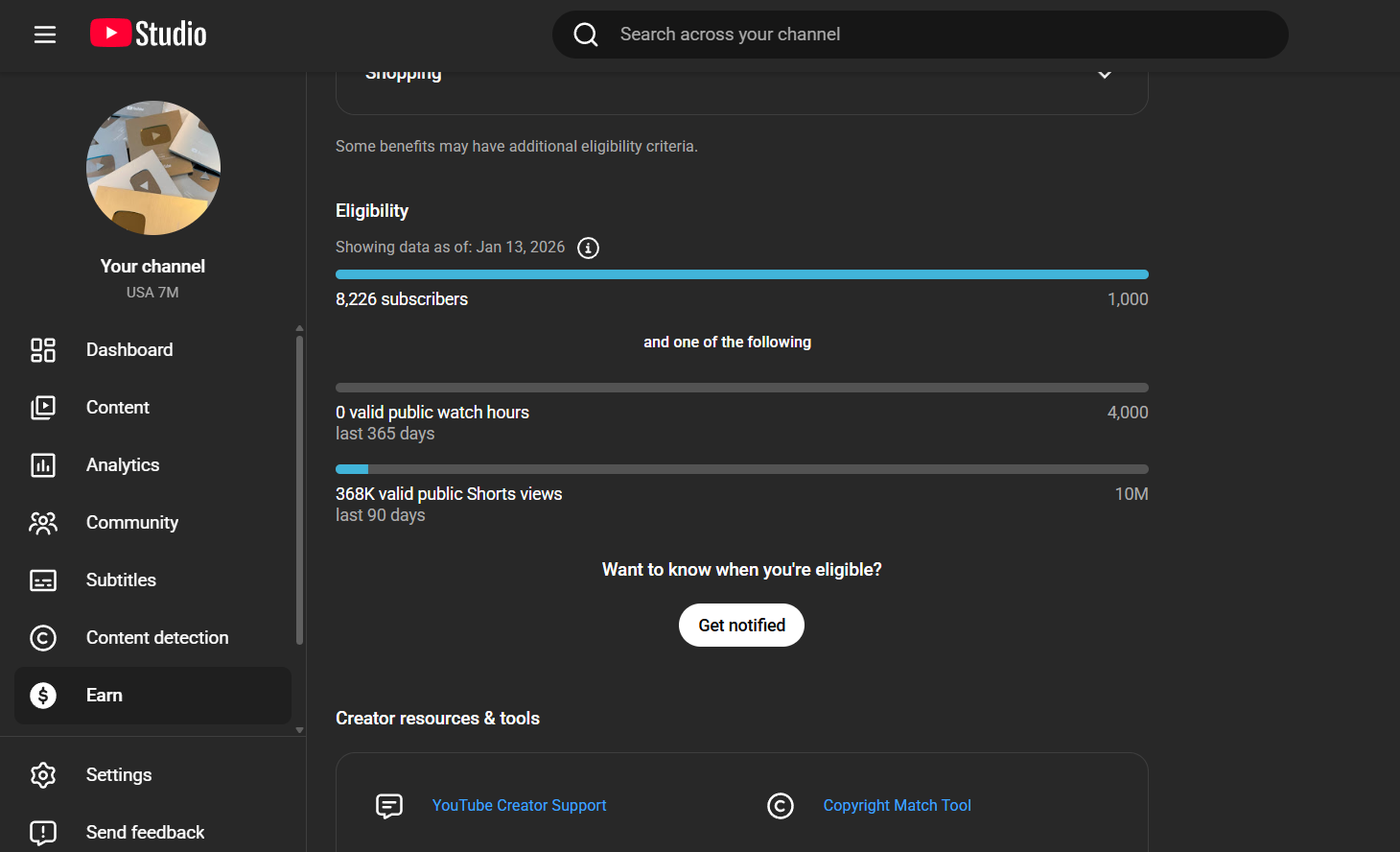Click the Content detection copyright icon

[x=43, y=638]
